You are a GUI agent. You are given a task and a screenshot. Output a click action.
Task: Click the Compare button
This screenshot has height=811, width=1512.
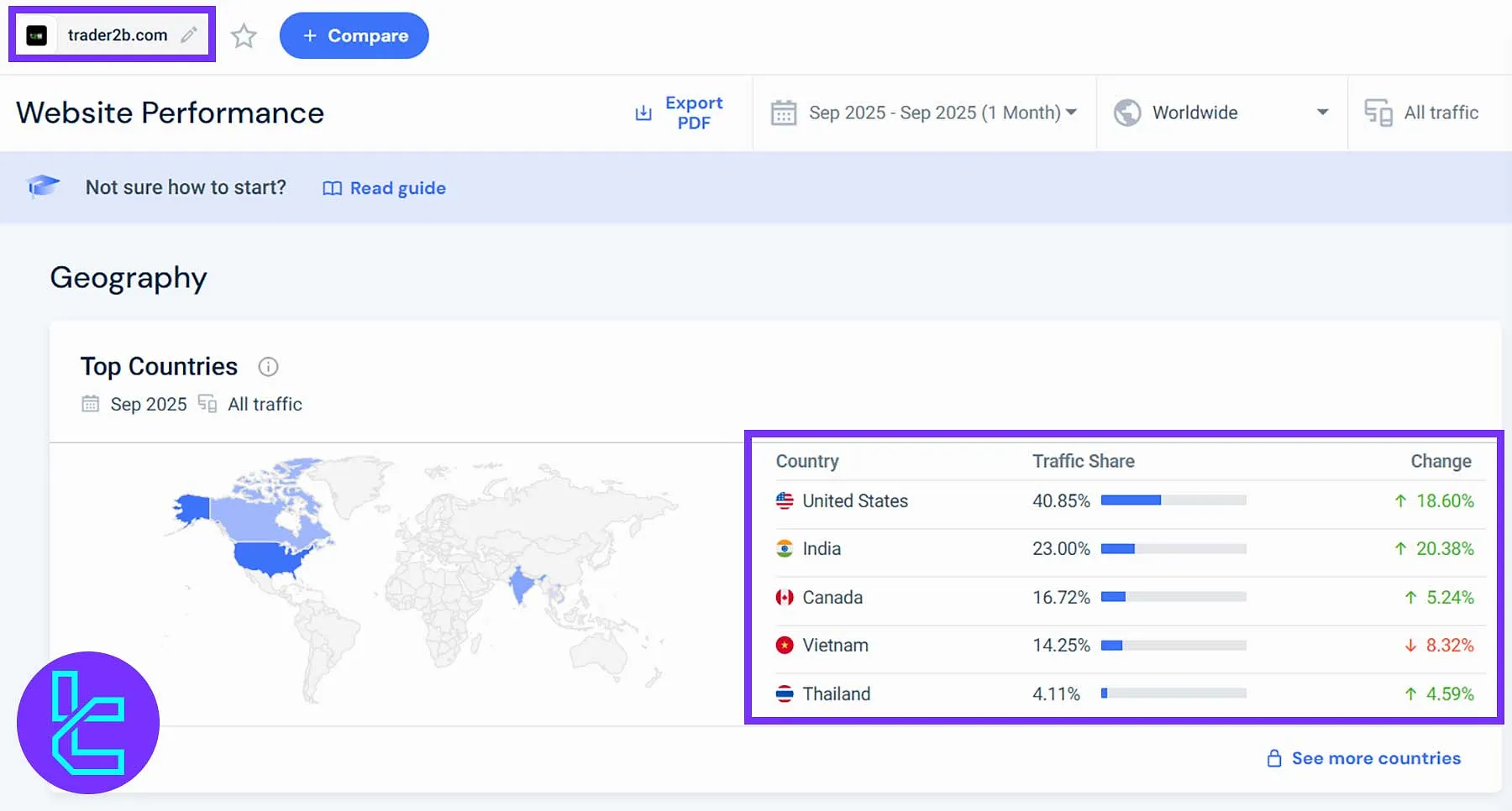click(354, 35)
